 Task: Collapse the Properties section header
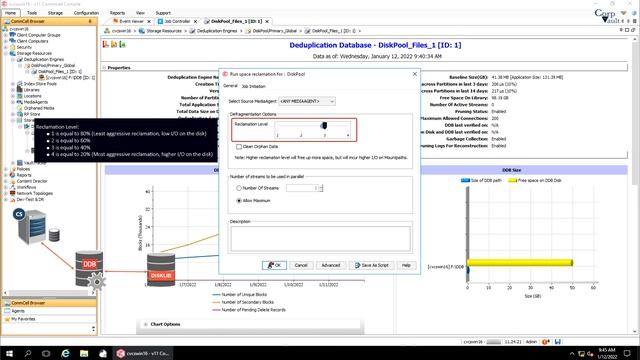click(104, 68)
